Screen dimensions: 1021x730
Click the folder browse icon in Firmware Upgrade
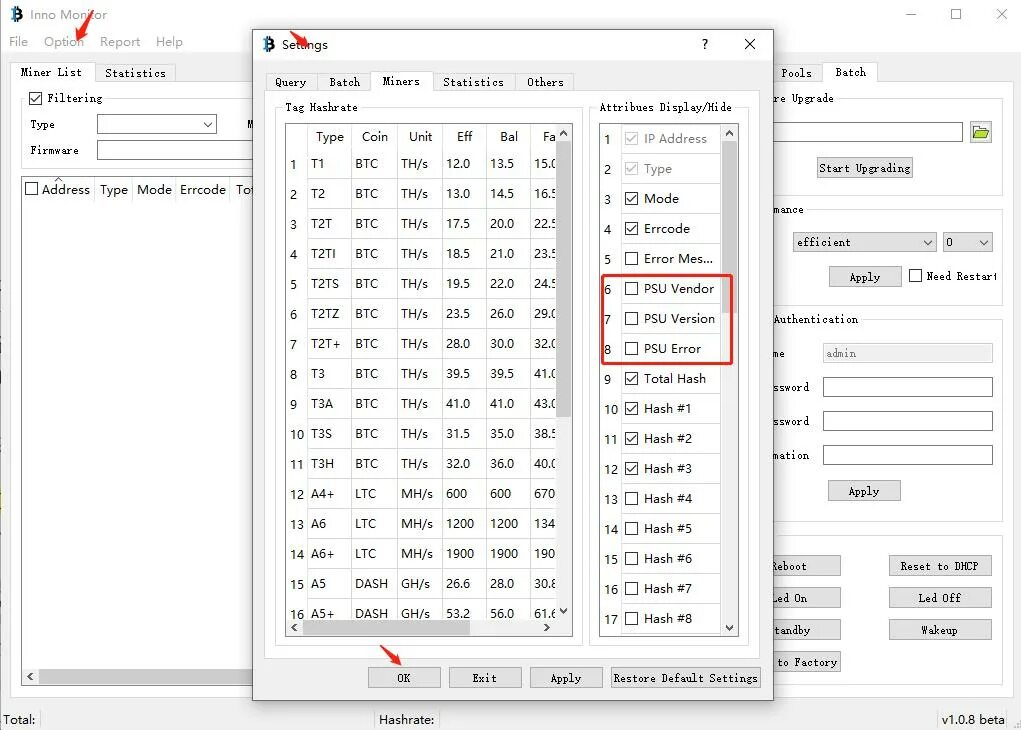pyautogui.click(x=980, y=132)
